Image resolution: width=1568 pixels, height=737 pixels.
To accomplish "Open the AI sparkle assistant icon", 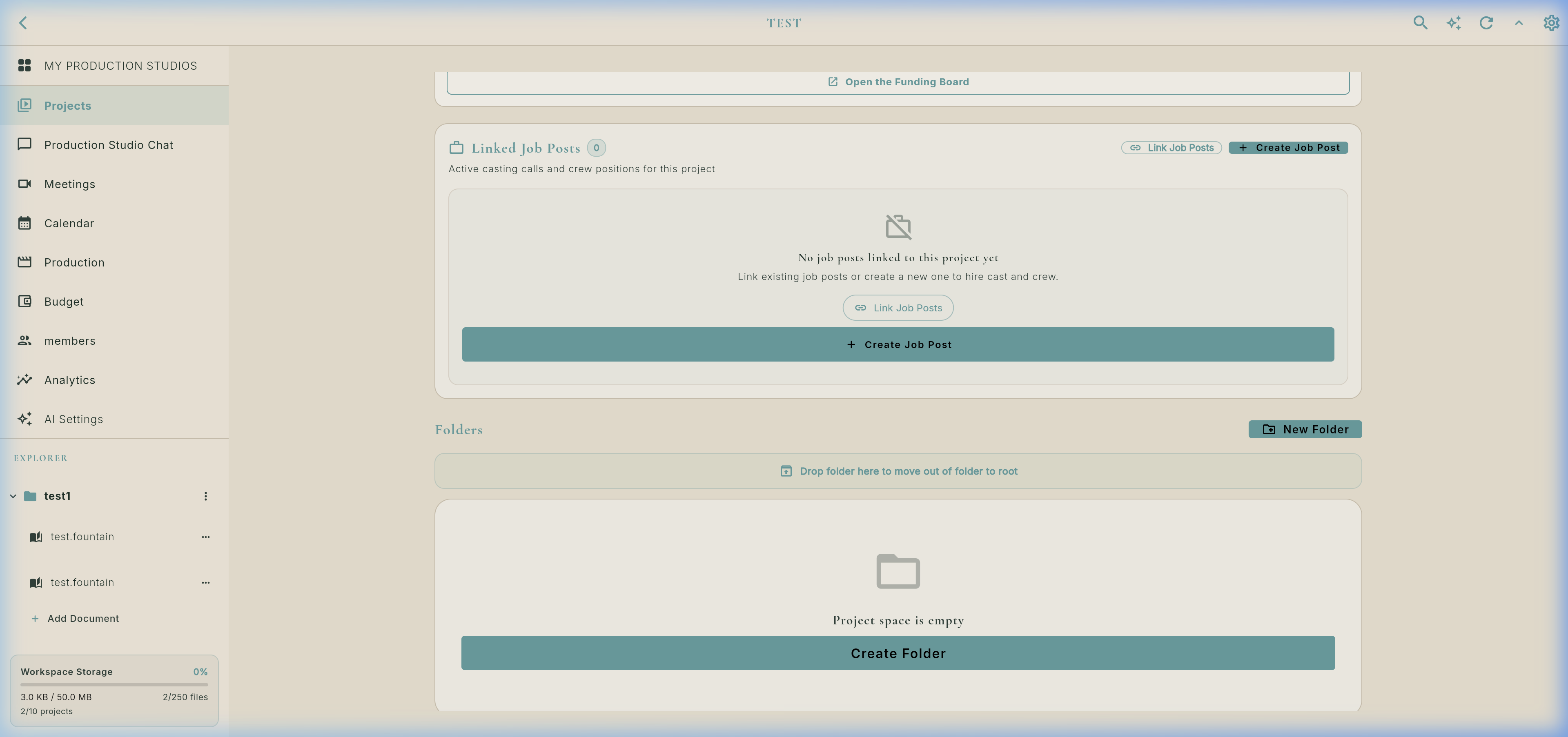I will click(1454, 23).
